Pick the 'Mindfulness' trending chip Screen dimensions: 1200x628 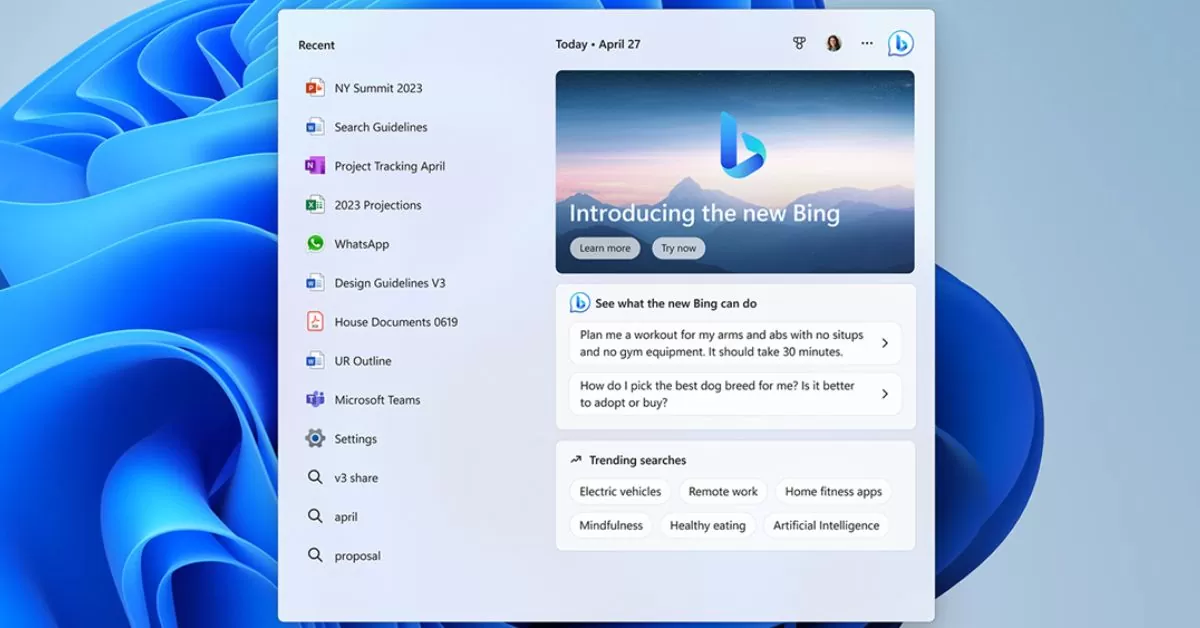(611, 526)
